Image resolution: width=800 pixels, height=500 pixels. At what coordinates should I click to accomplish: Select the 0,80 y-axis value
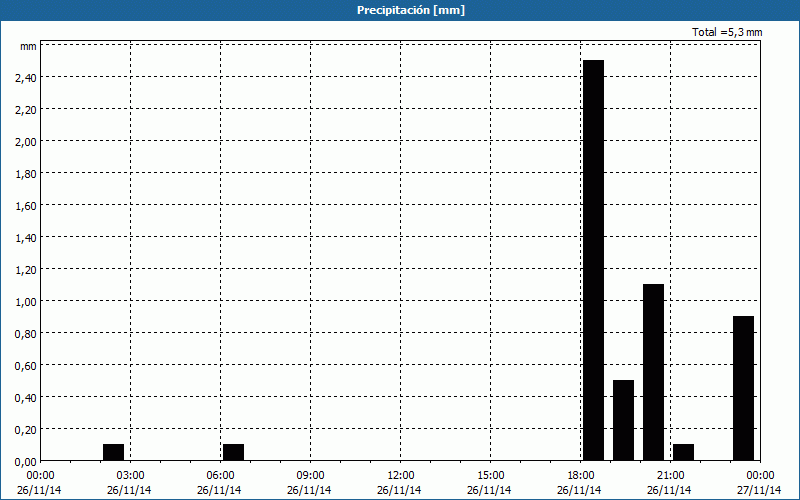pyautogui.click(x=26, y=333)
